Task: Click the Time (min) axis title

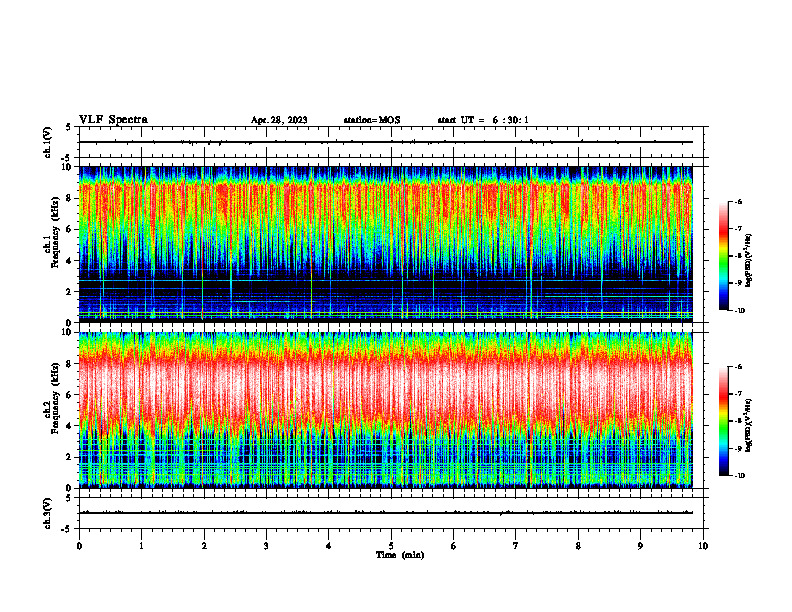Action: click(x=400, y=555)
